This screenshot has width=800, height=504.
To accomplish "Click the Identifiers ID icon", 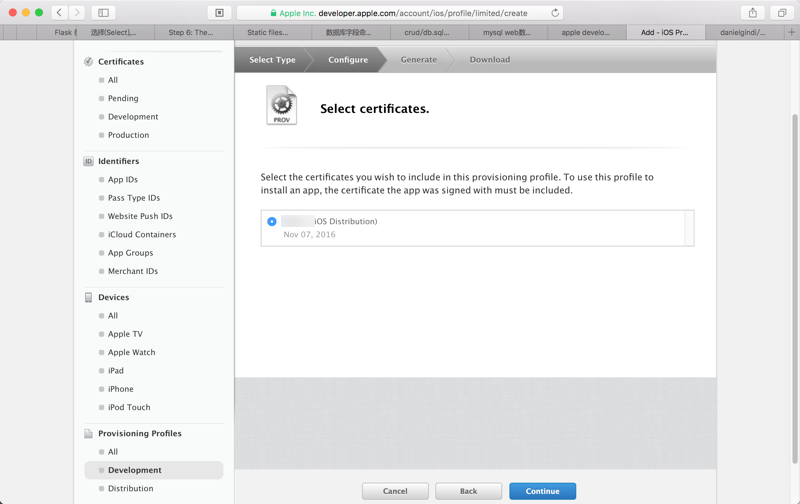I will pyautogui.click(x=88, y=161).
